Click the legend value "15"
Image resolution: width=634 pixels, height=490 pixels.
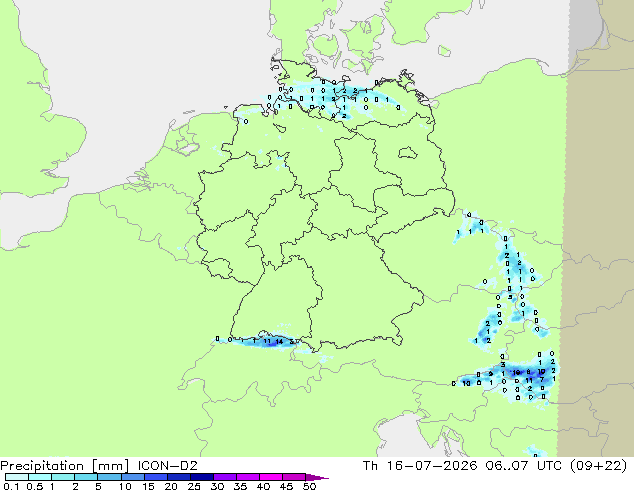[148, 486]
